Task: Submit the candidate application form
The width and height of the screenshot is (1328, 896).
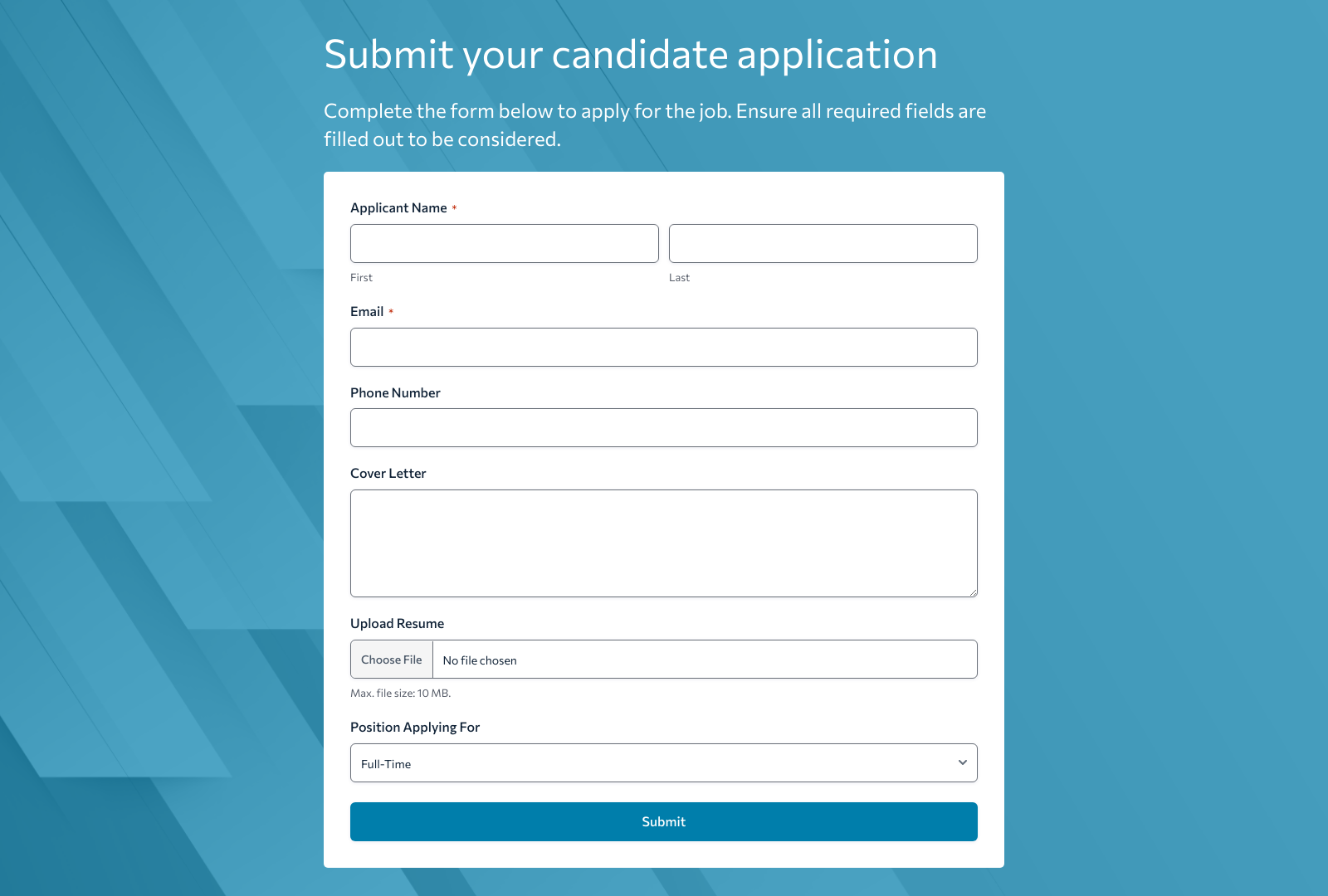Action: coord(663,821)
